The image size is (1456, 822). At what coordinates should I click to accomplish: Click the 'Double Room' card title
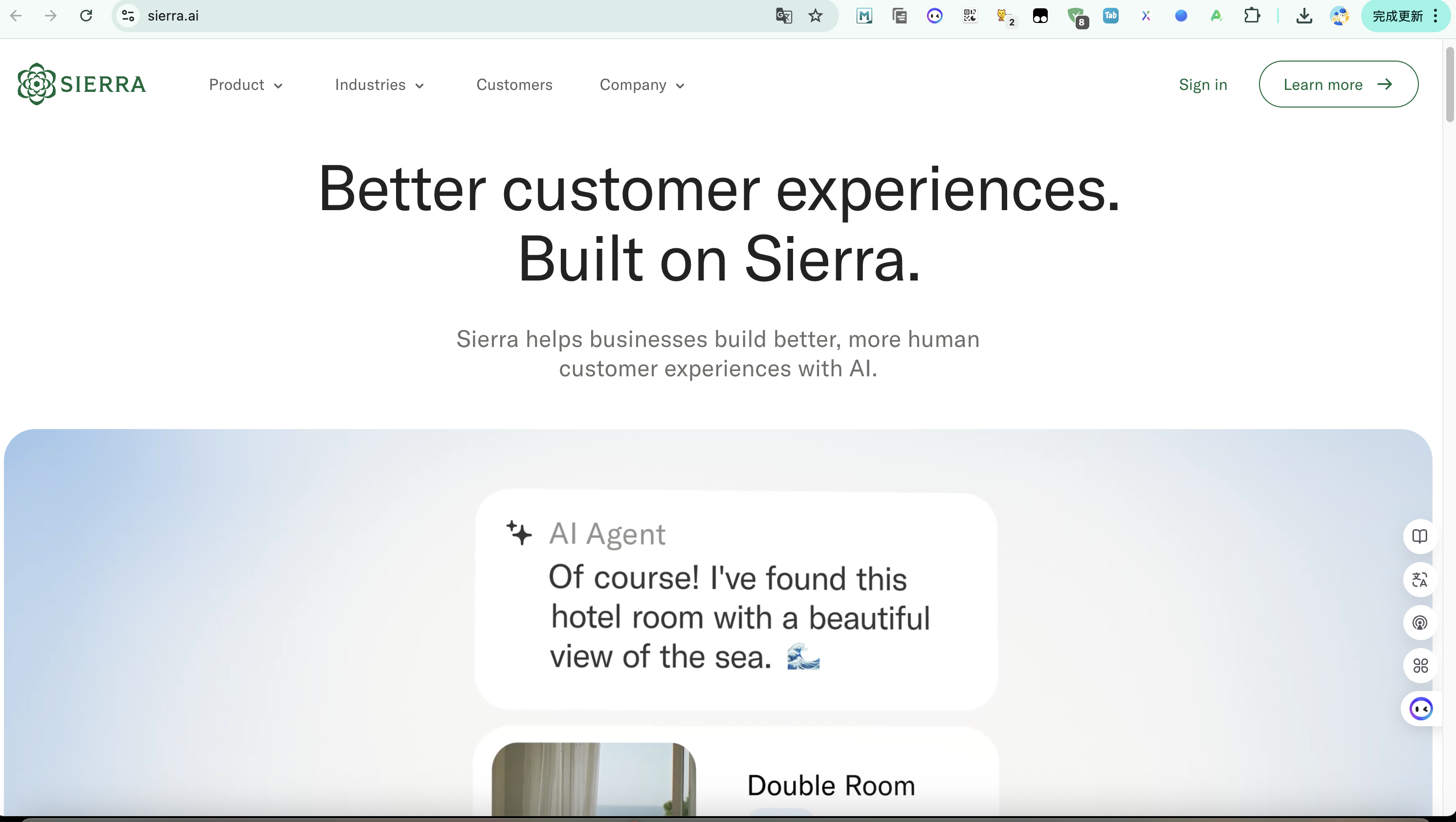coord(831,785)
